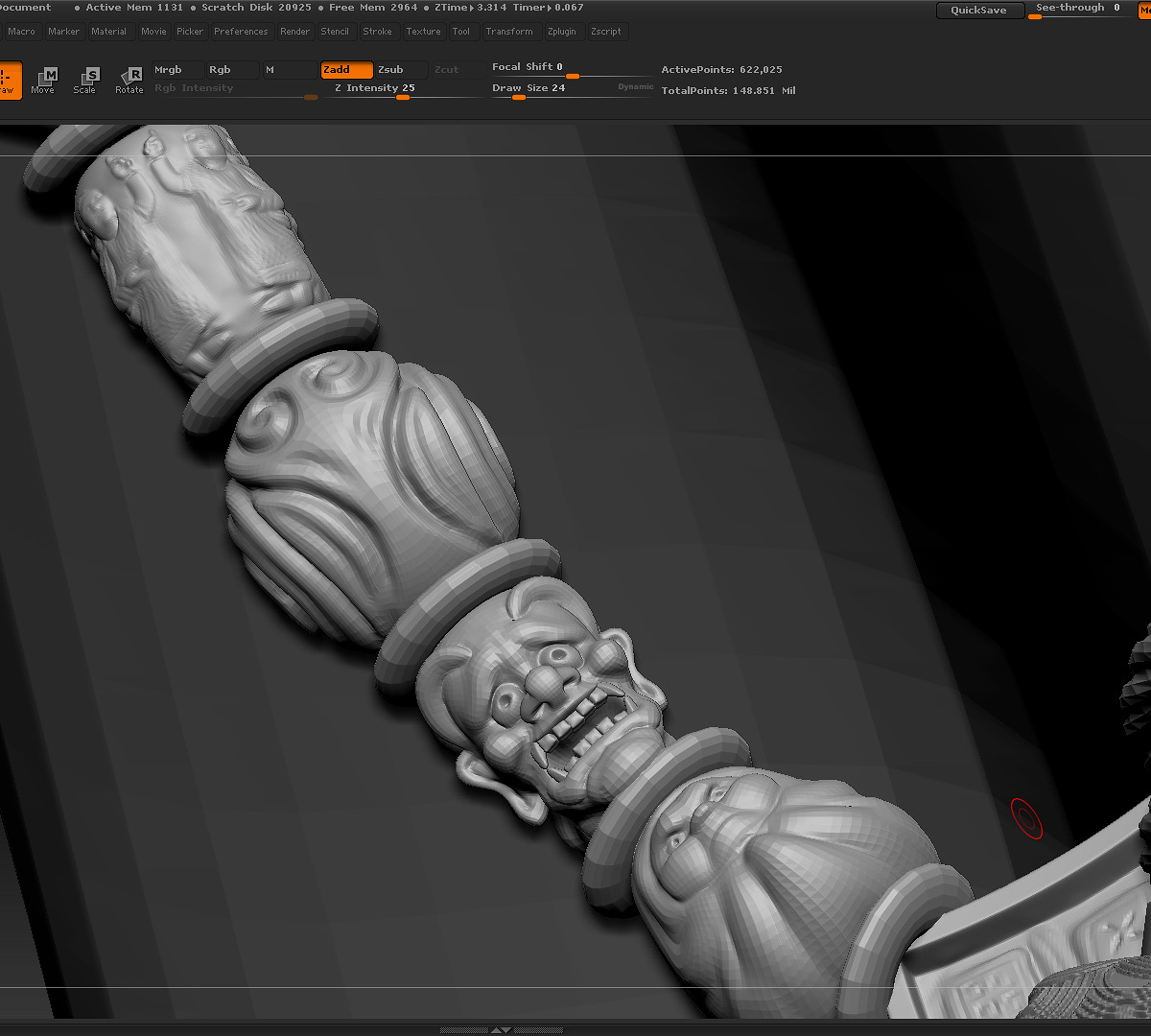The width and height of the screenshot is (1151, 1036).
Task: Select the Rotate transform icon
Action: 129,81
